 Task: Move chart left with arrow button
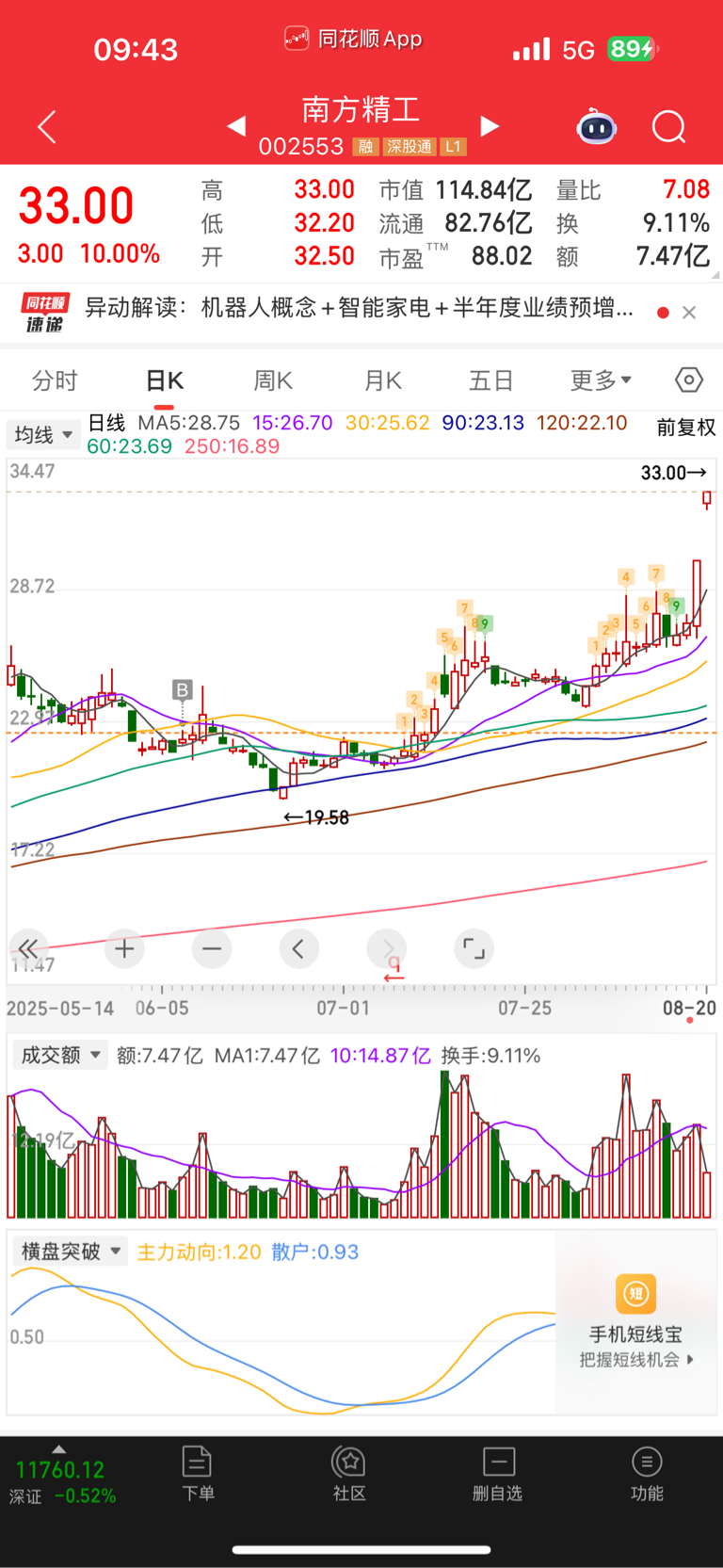pyautogui.click(x=298, y=948)
